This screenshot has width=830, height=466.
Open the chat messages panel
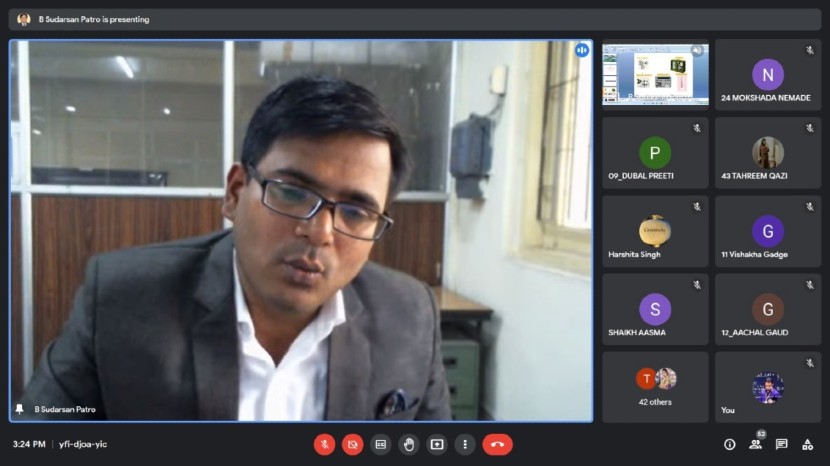781,444
